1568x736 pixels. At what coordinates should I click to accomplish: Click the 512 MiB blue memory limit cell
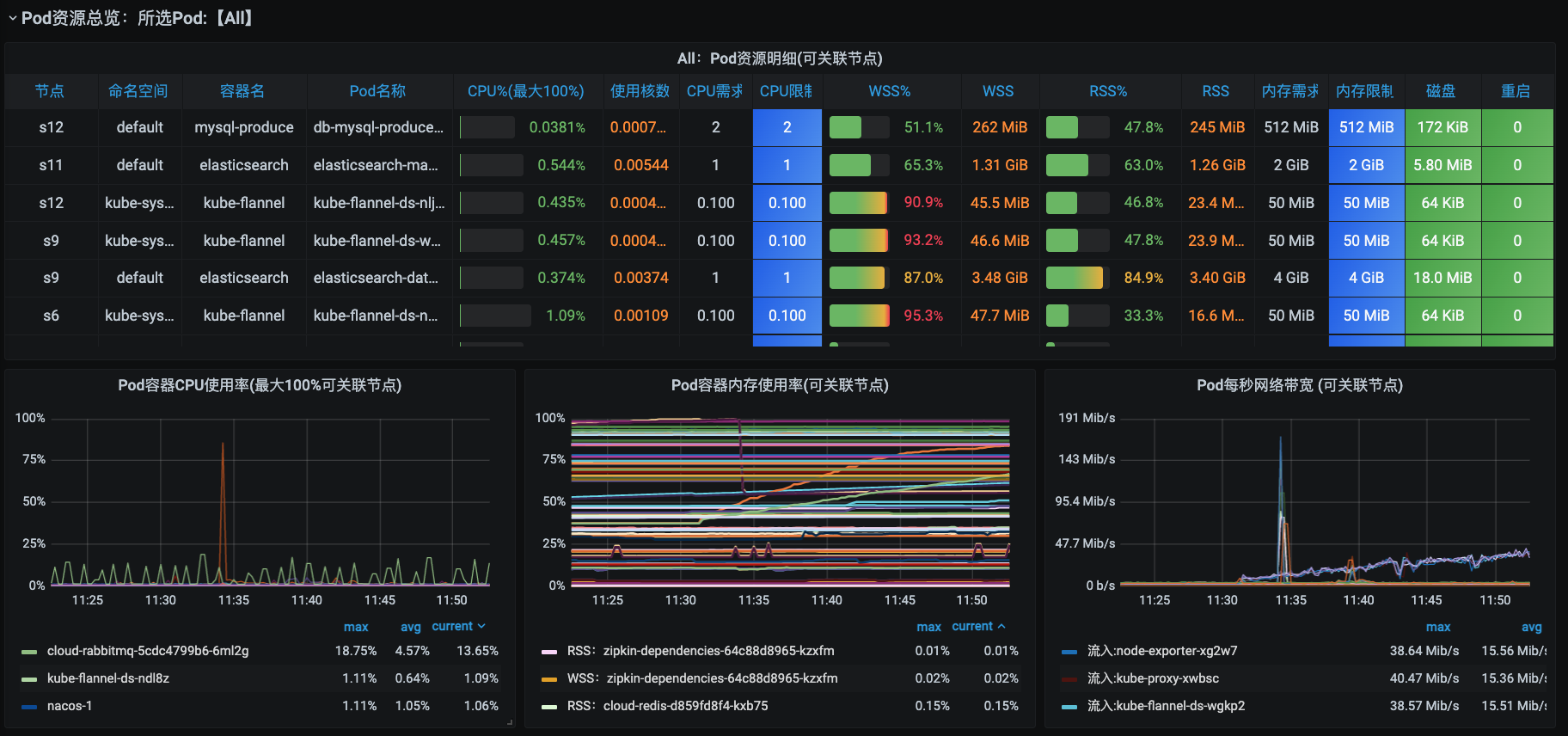pyautogui.click(x=1366, y=127)
